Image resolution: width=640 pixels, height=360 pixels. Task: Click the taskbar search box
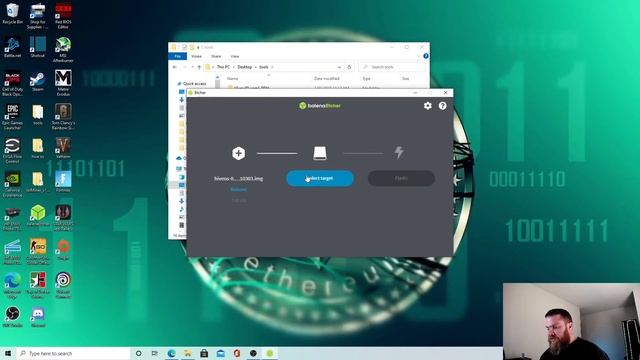73,353
